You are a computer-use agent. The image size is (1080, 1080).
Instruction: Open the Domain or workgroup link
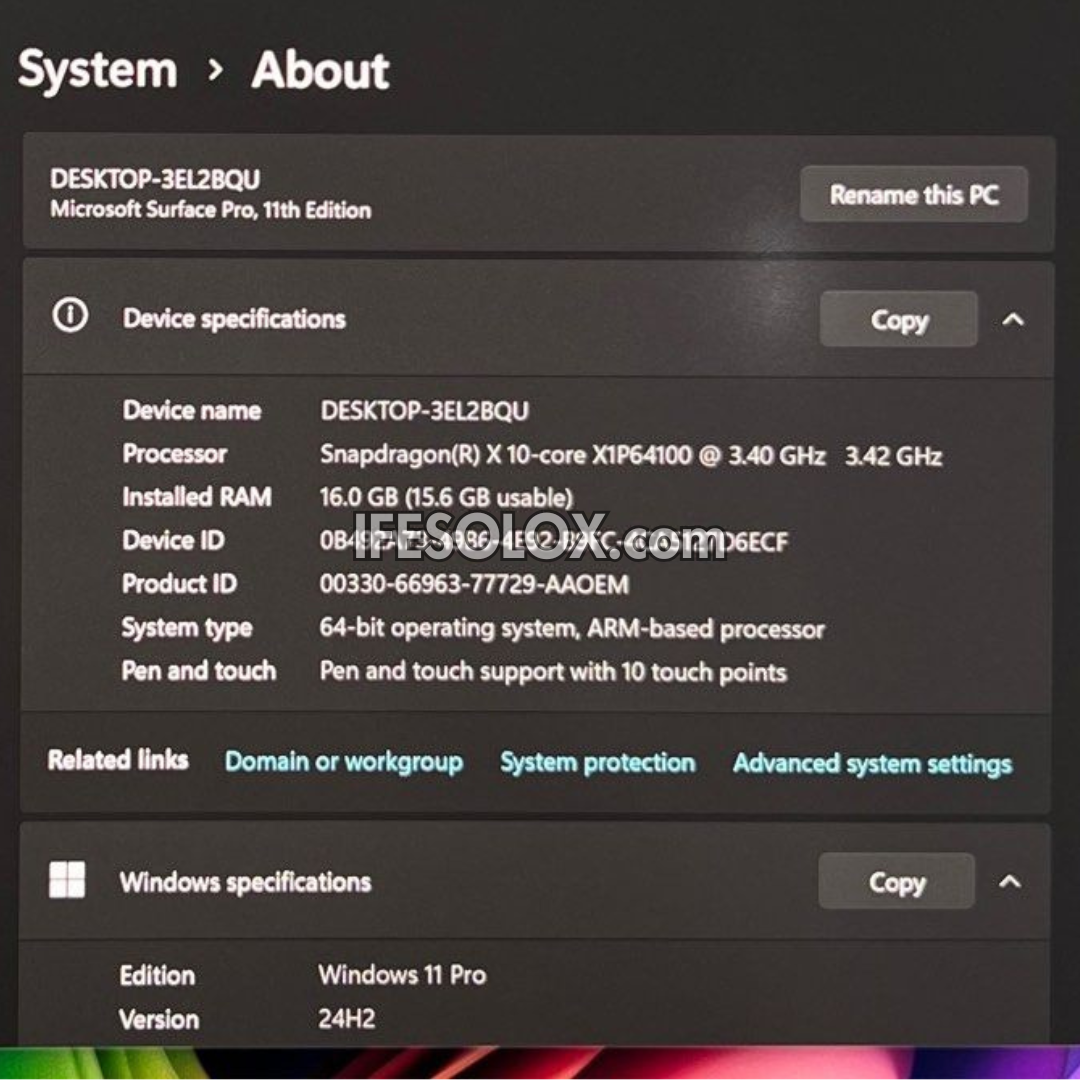click(343, 762)
